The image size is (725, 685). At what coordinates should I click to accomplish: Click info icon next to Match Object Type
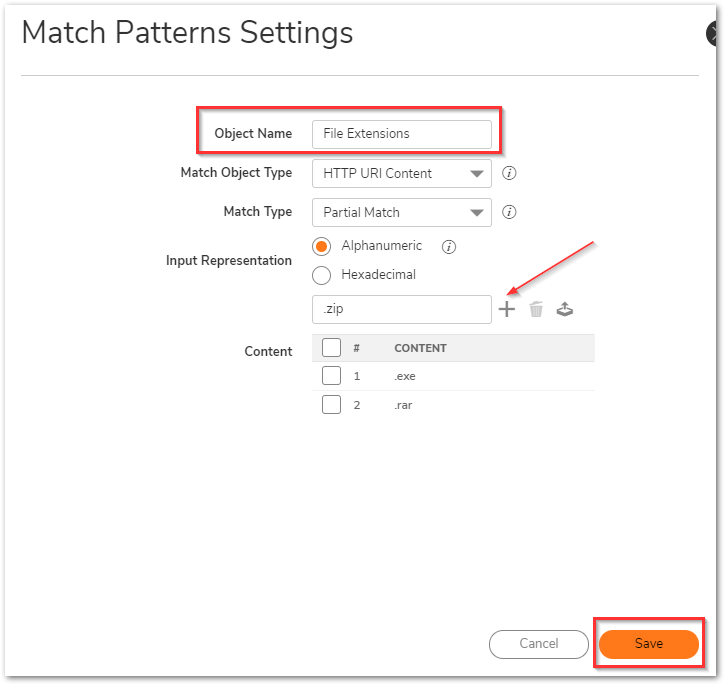509,173
